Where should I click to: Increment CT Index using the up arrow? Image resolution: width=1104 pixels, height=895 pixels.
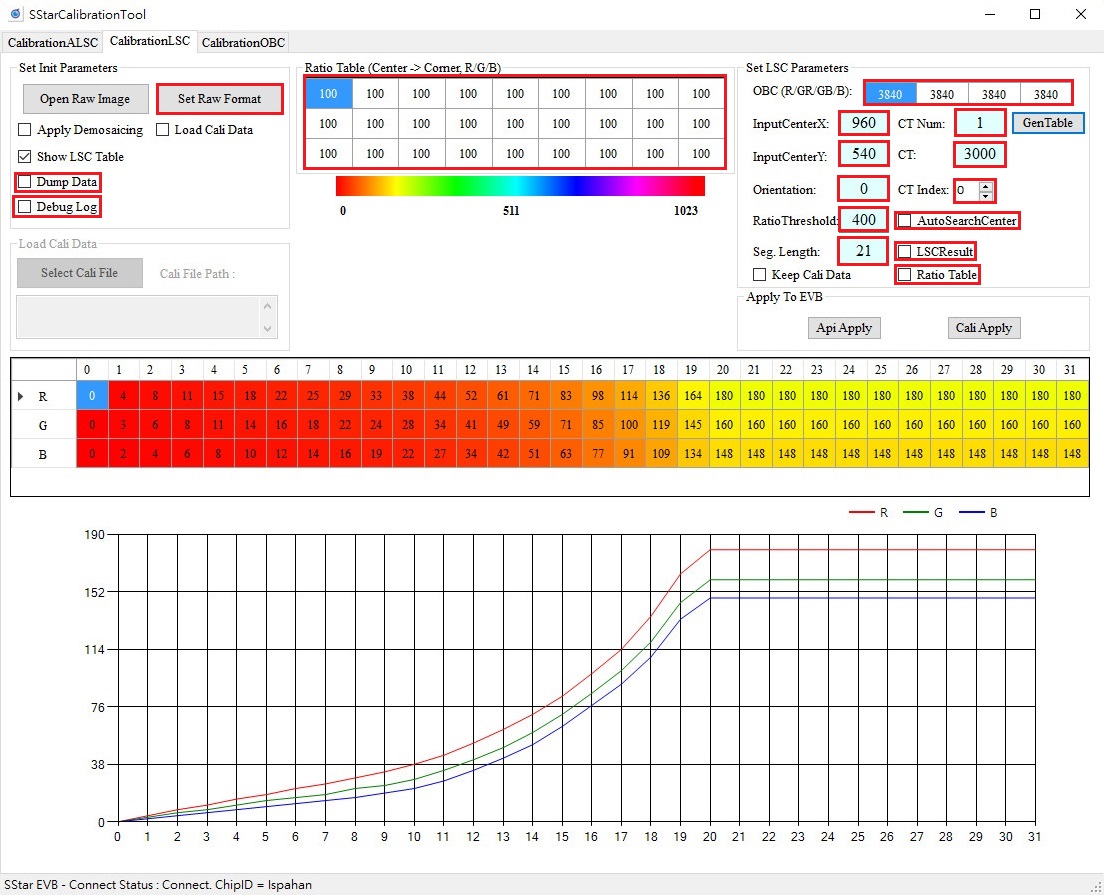click(986, 184)
